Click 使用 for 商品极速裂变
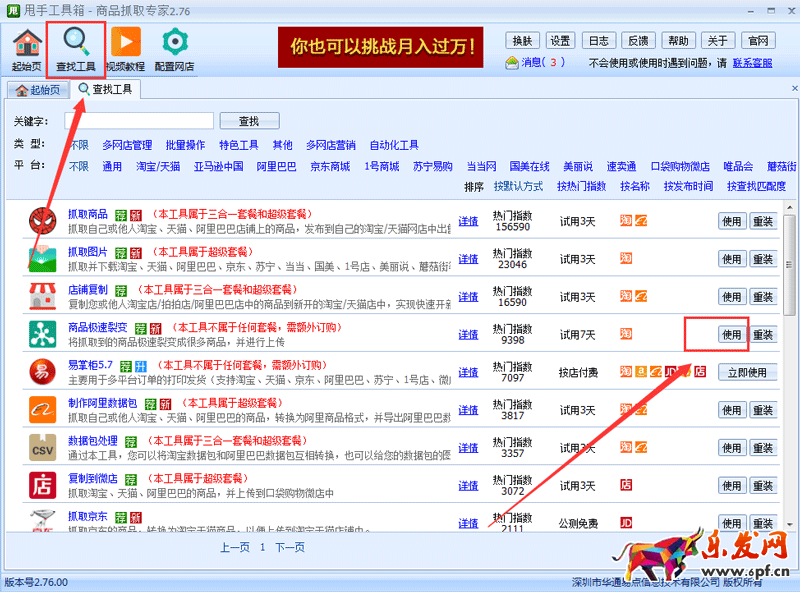 click(731, 335)
